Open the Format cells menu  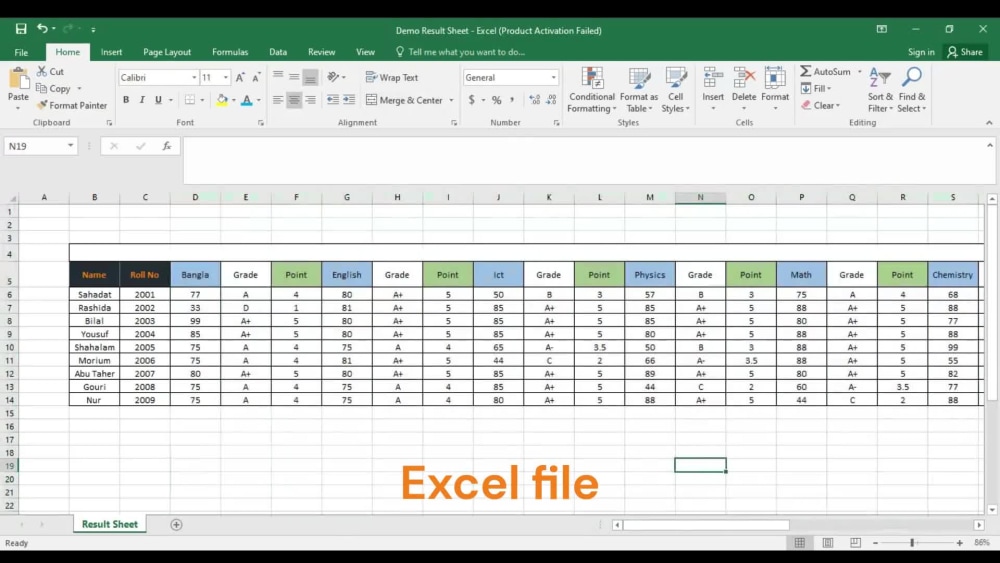[775, 89]
